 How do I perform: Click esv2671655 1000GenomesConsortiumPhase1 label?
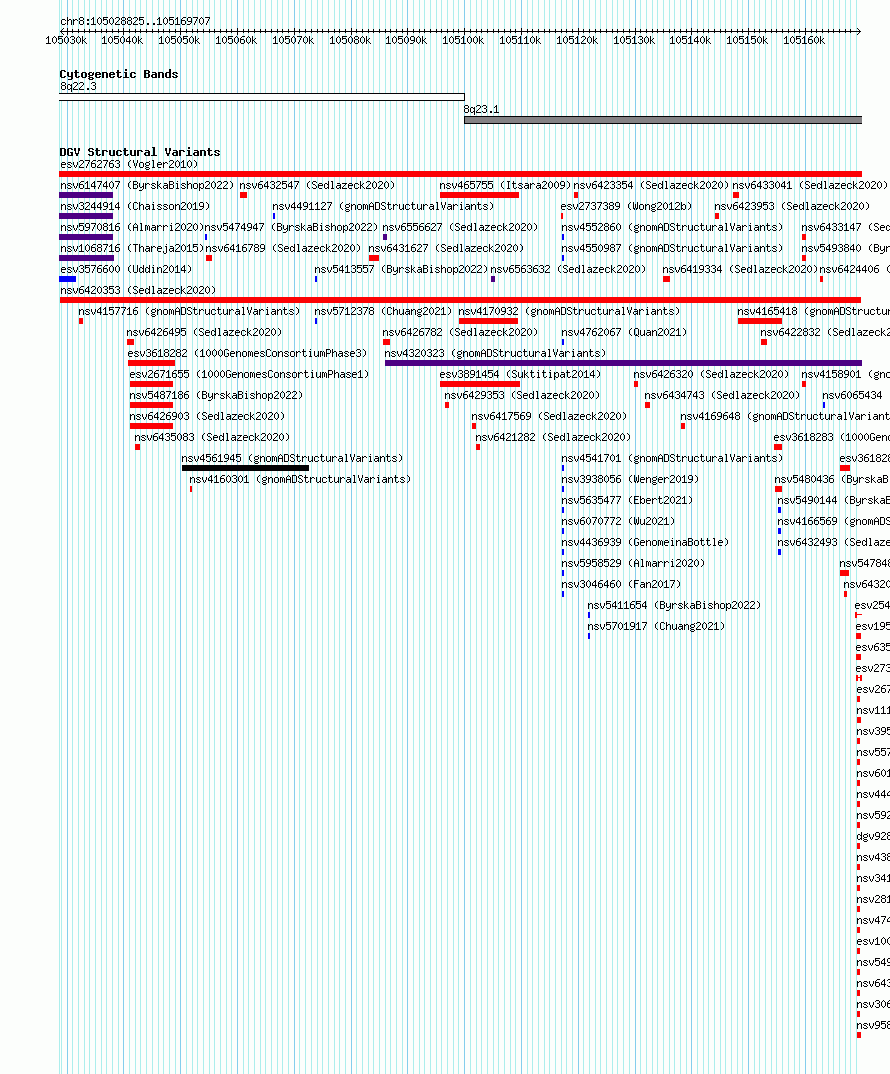(249, 375)
